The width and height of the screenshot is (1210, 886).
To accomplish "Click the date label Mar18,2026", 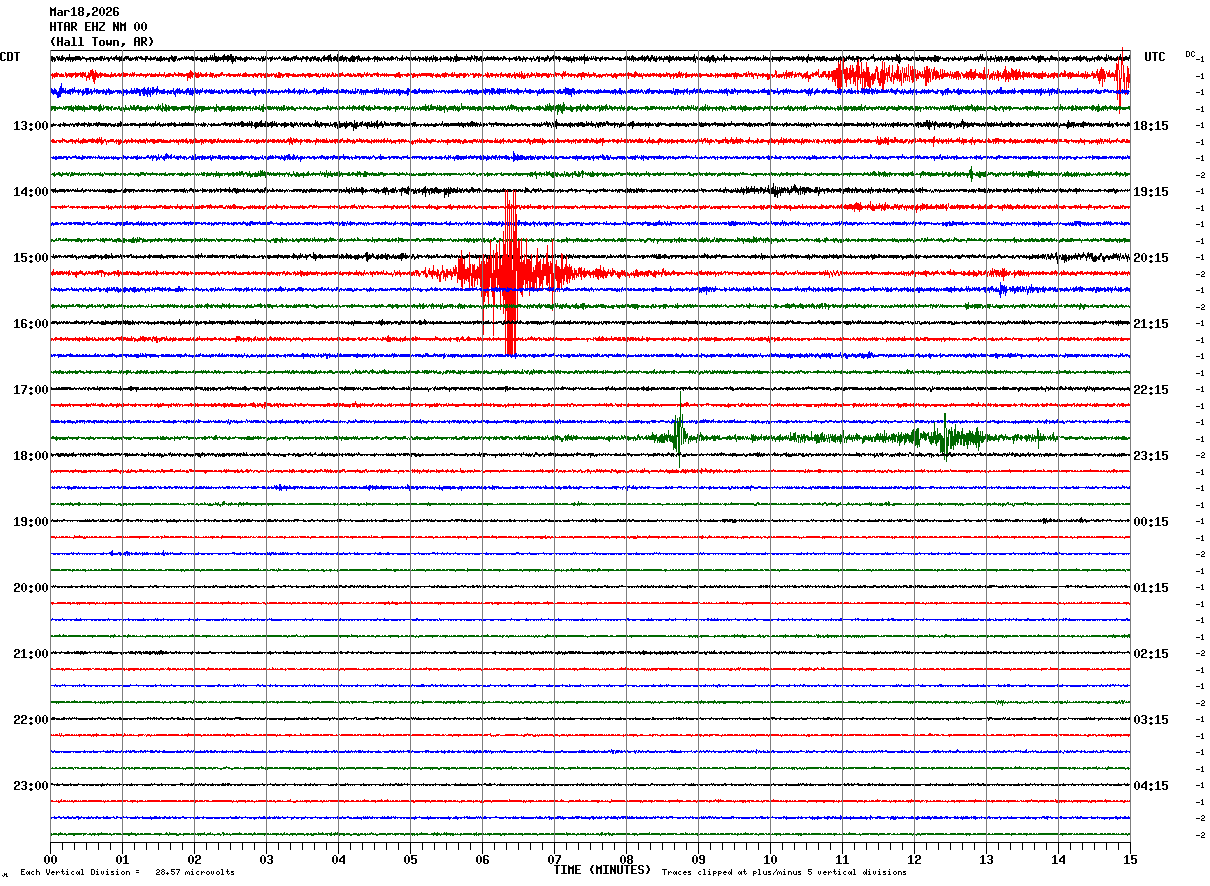I will coord(84,12).
